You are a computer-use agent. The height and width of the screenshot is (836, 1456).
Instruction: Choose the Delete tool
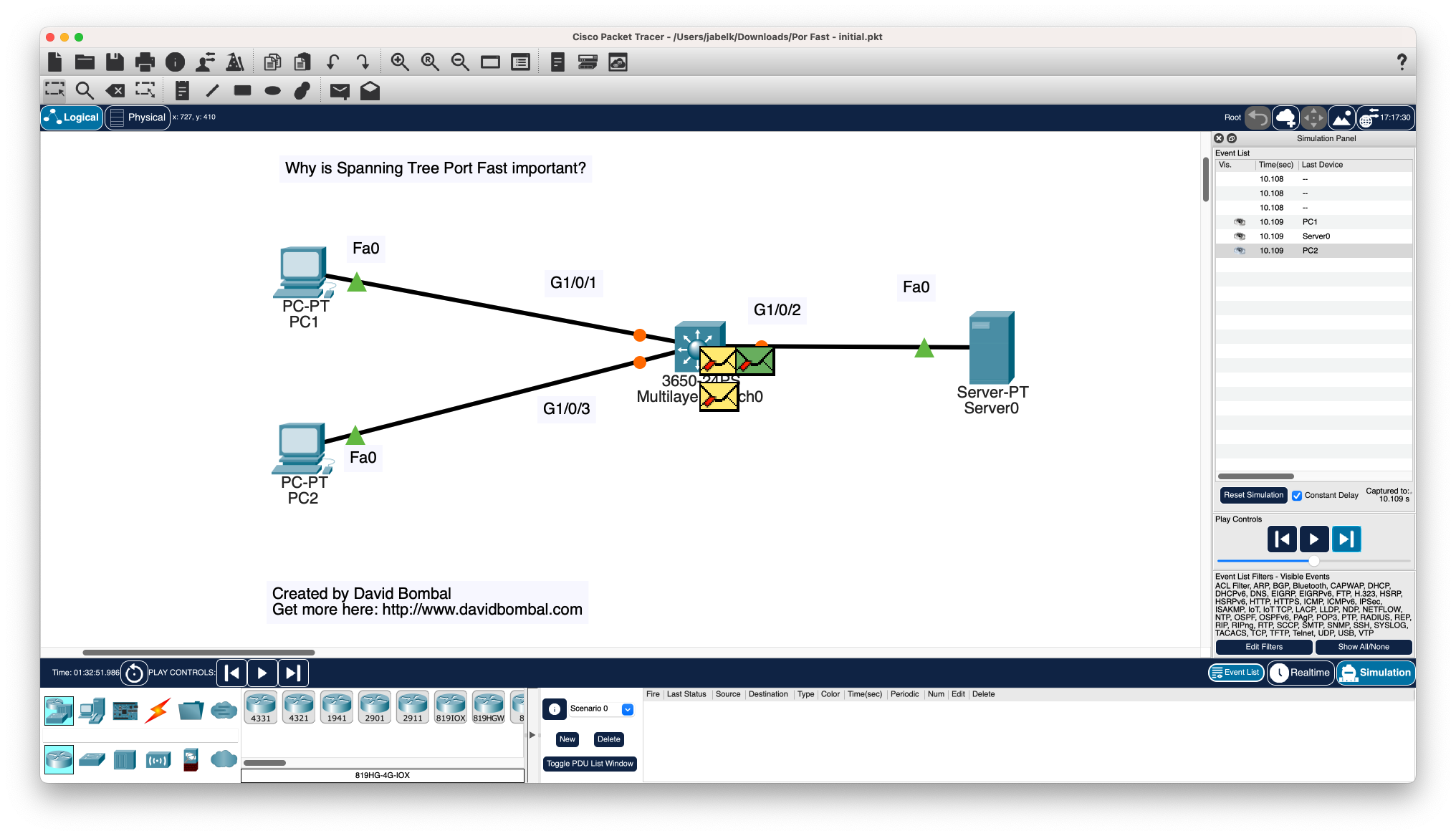[x=115, y=90]
